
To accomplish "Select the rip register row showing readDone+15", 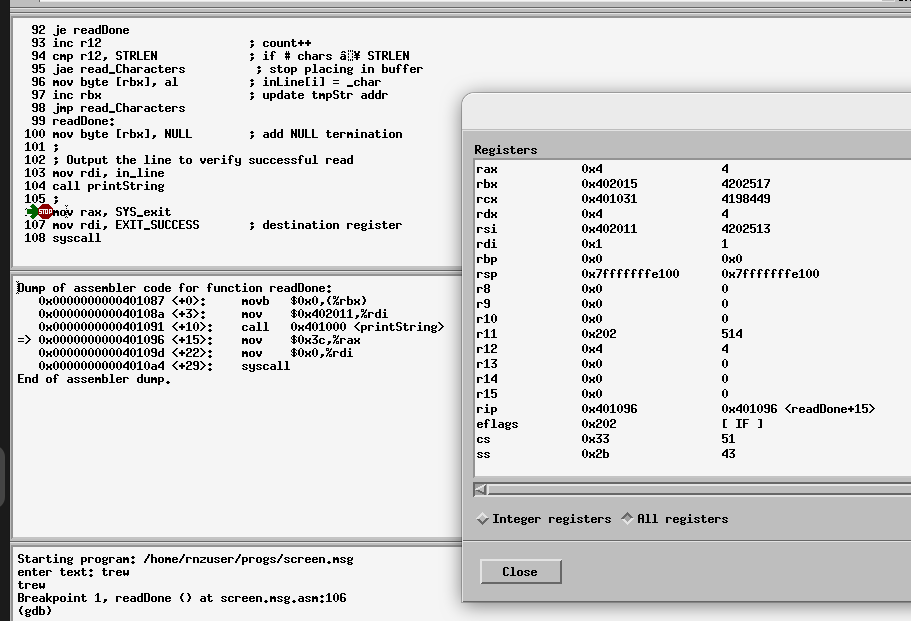I will pyautogui.click(x=693, y=410).
